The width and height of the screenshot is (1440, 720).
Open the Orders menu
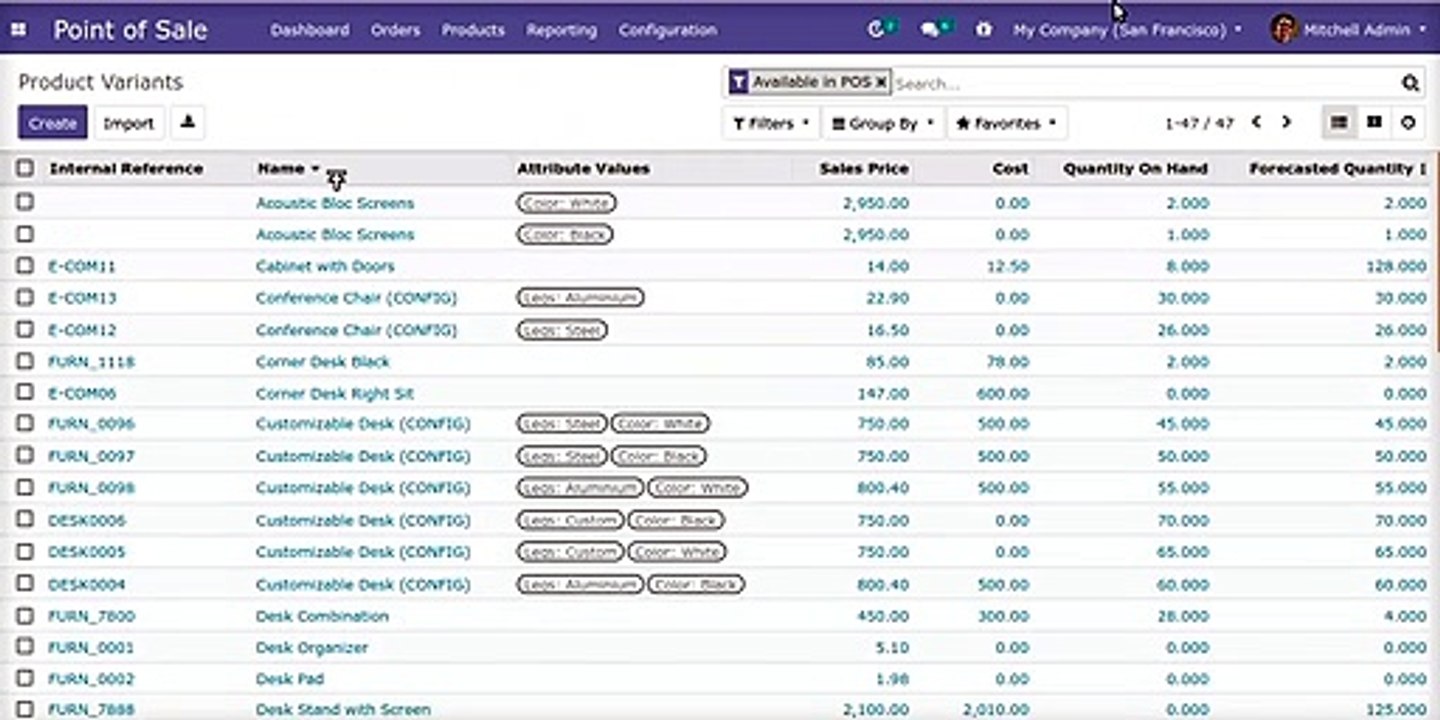click(x=395, y=30)
